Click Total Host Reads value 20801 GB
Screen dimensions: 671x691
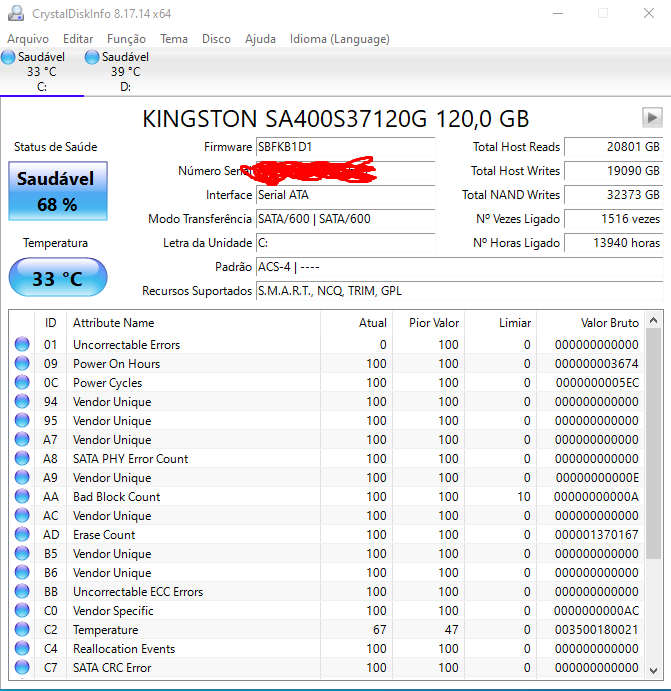coord(613,147)
